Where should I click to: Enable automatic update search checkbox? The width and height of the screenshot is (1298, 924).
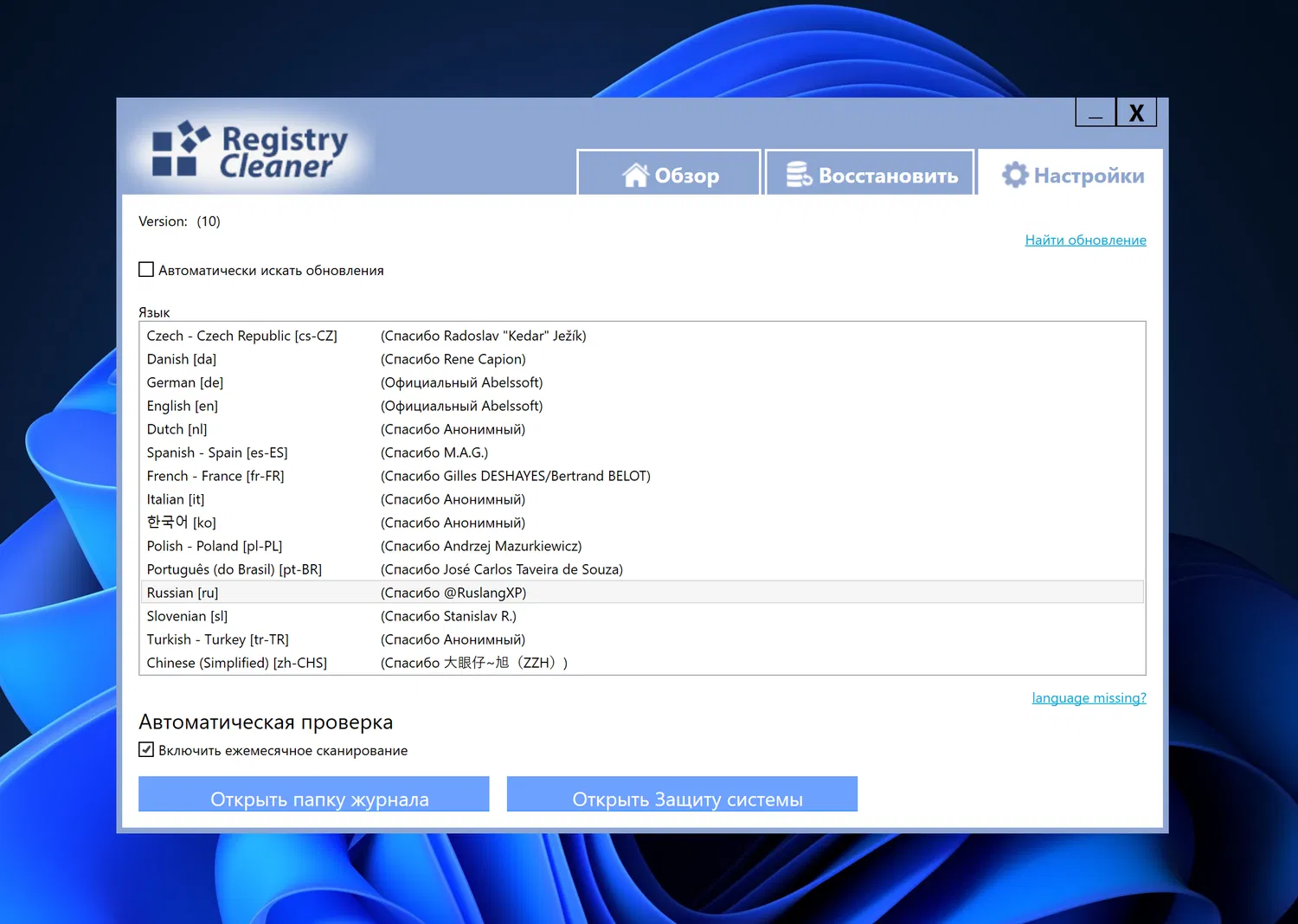[146, 270]
